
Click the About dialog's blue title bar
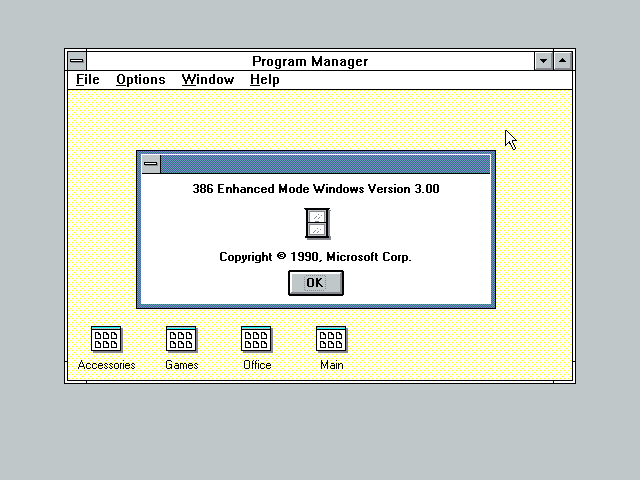pyautogui.click(x=325, y=164)
